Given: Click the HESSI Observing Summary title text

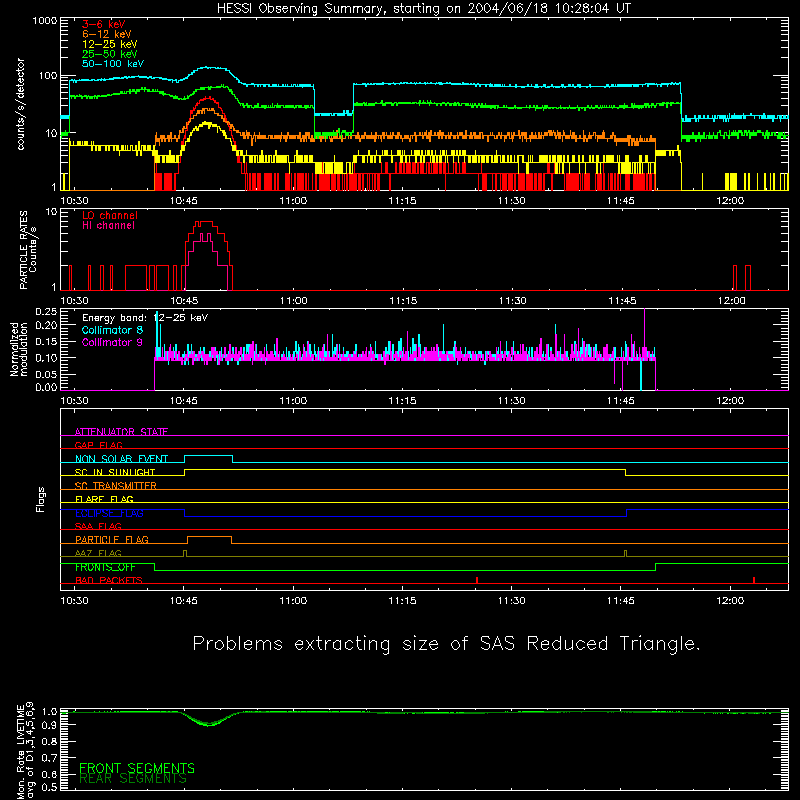Looking at the screenshot, I should click(423, 9).
